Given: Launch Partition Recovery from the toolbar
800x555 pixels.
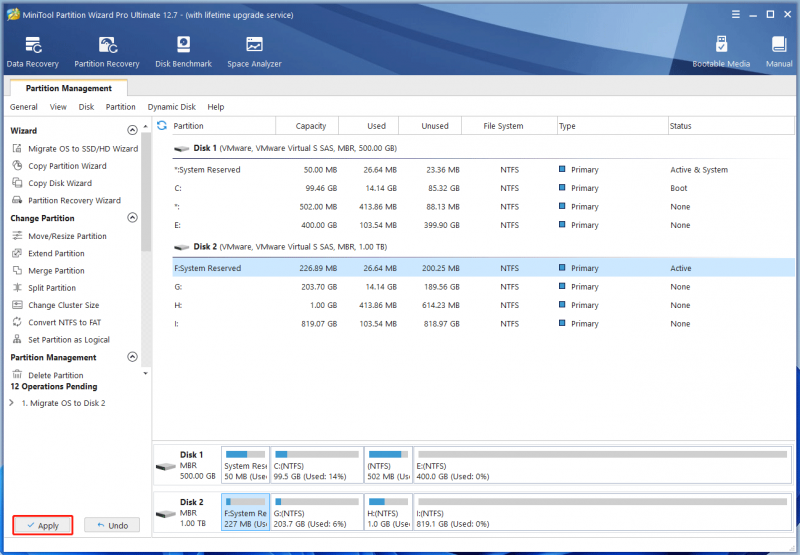Looking at the screenshot, I should pyautogui.click(x=107, y=52).
